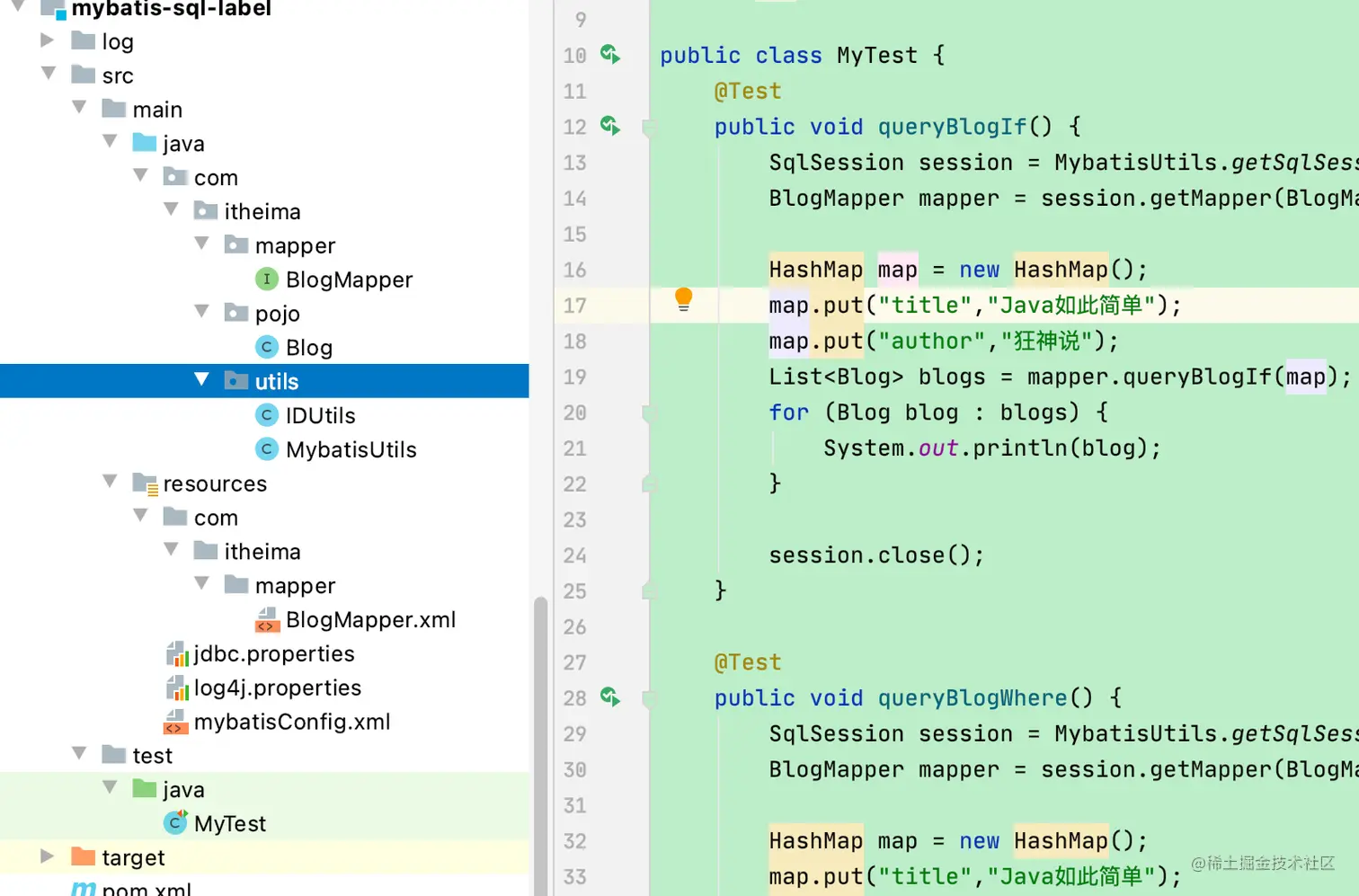1359x896 pixels.
Task: Click the test folder icon
Action: 114,755
